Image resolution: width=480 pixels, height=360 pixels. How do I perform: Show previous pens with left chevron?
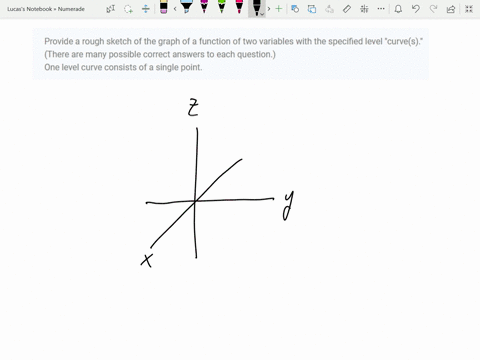click(x=175, y=9)
